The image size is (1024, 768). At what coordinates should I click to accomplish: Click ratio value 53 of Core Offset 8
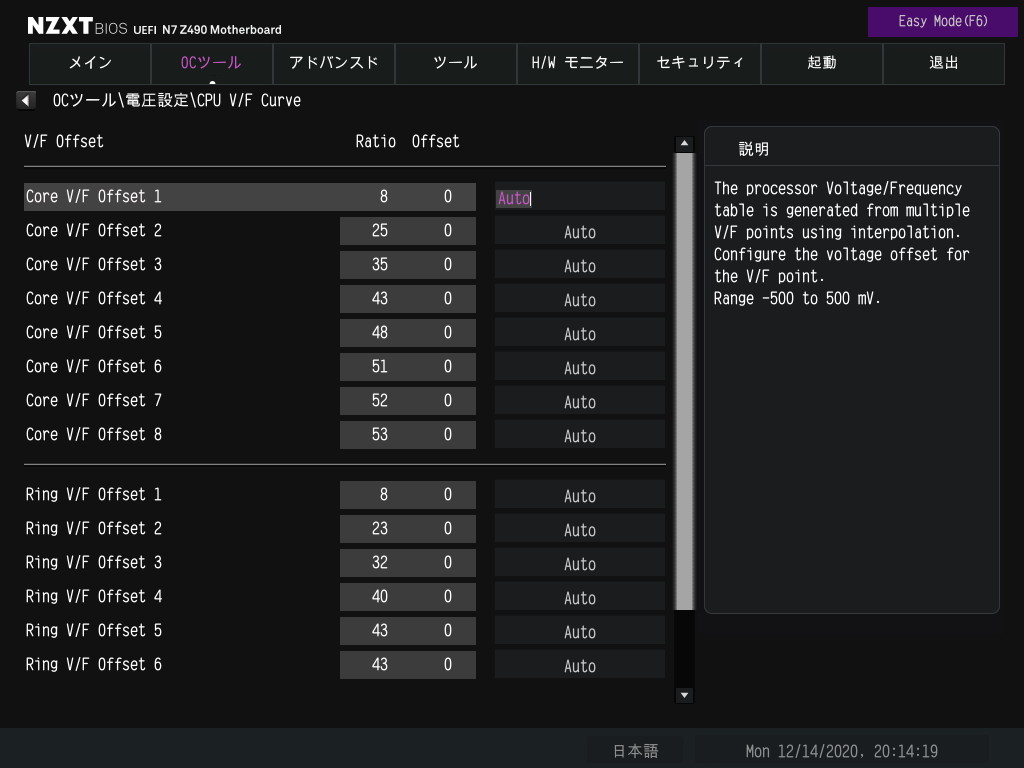[379, 434]
